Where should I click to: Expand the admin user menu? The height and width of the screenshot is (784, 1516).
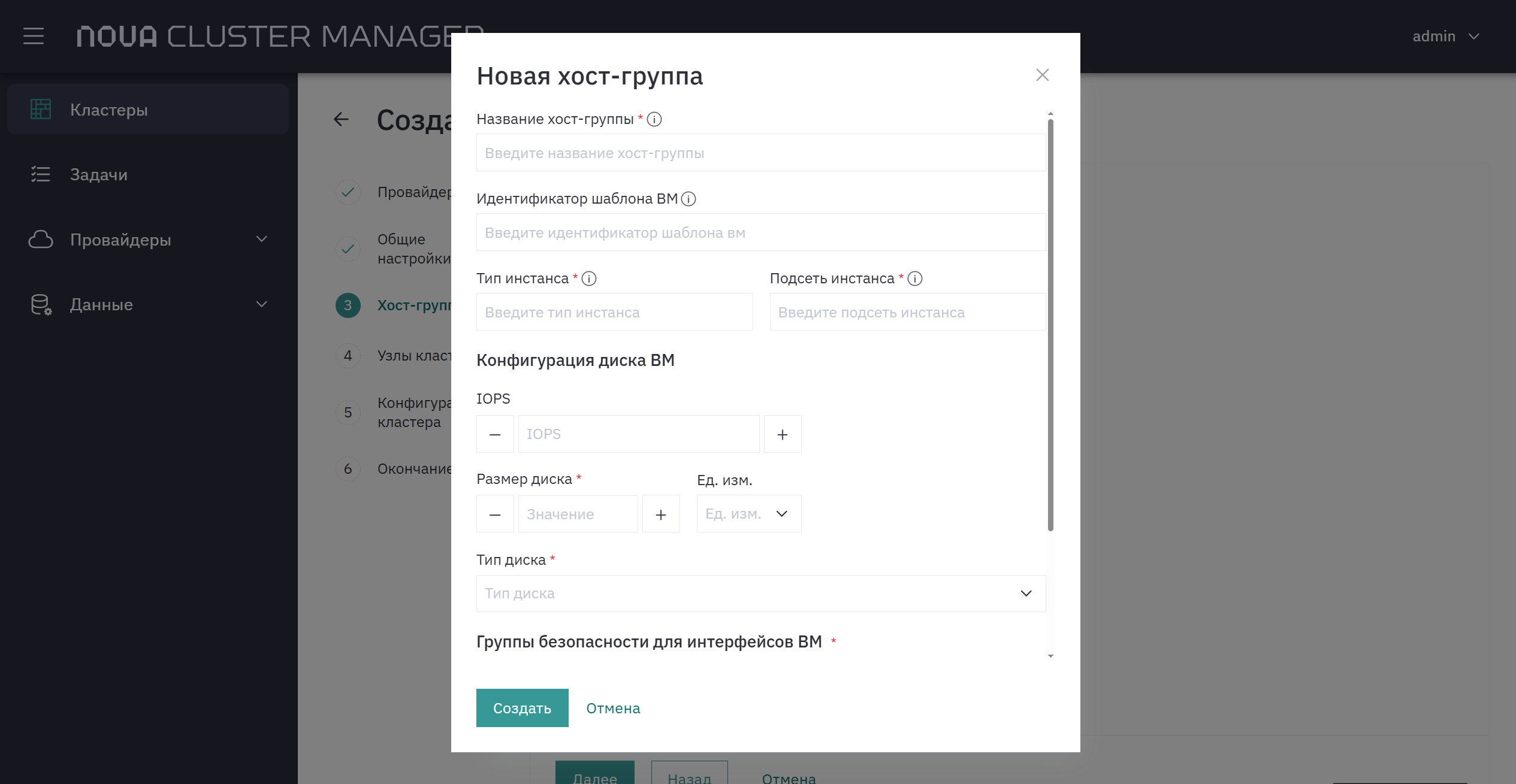(1446, 37)
